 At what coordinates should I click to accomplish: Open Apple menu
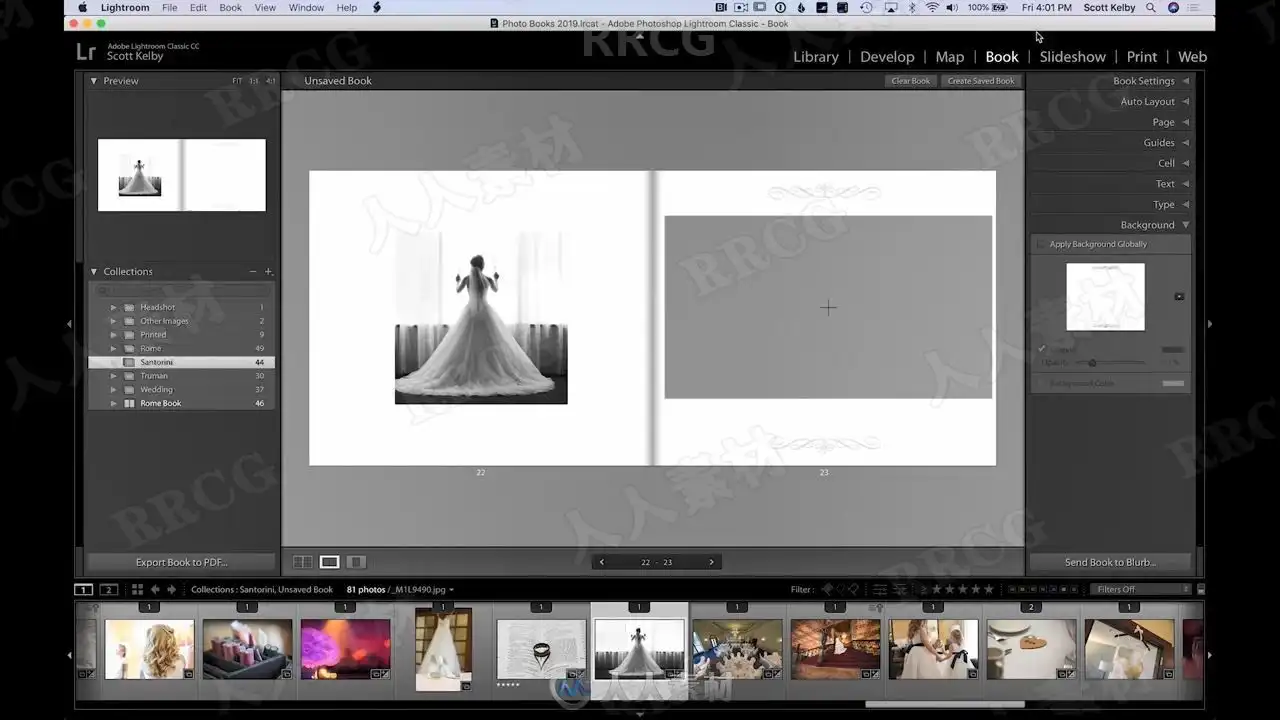pos(83,7)
